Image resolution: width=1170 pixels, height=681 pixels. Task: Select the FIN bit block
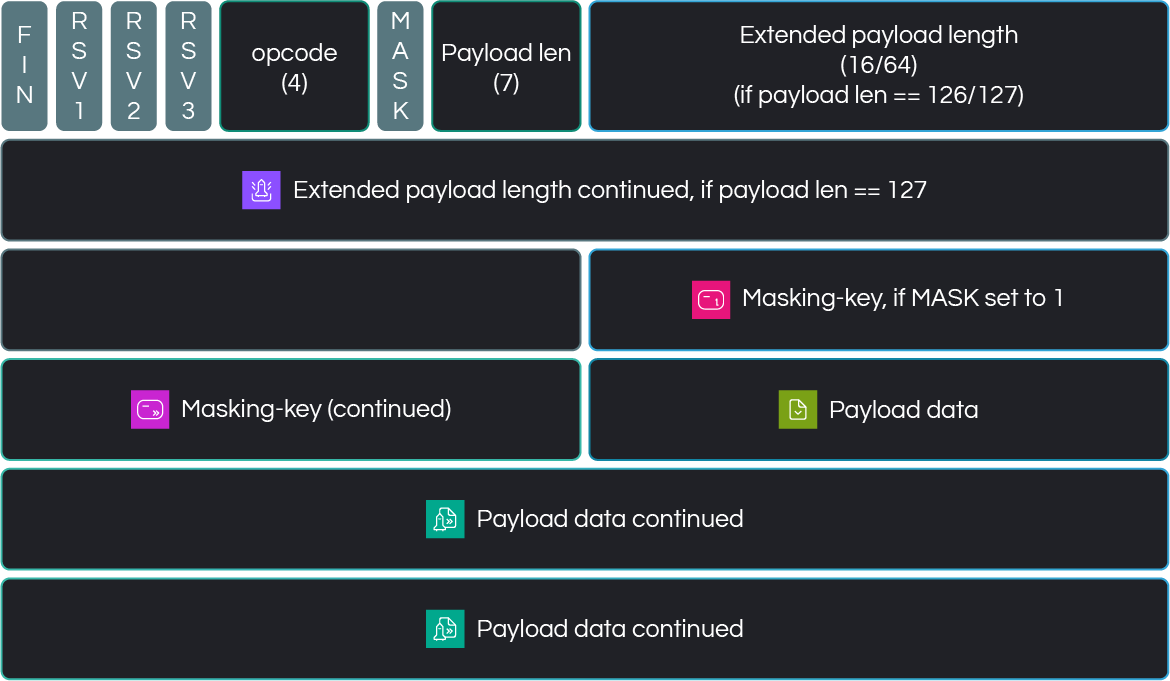pyautogui.click(x=25, y=66)
